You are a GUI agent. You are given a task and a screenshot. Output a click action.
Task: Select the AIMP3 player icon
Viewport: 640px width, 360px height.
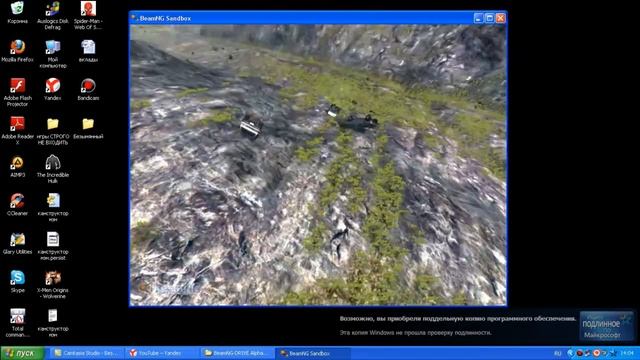click(x=17, y=167)
